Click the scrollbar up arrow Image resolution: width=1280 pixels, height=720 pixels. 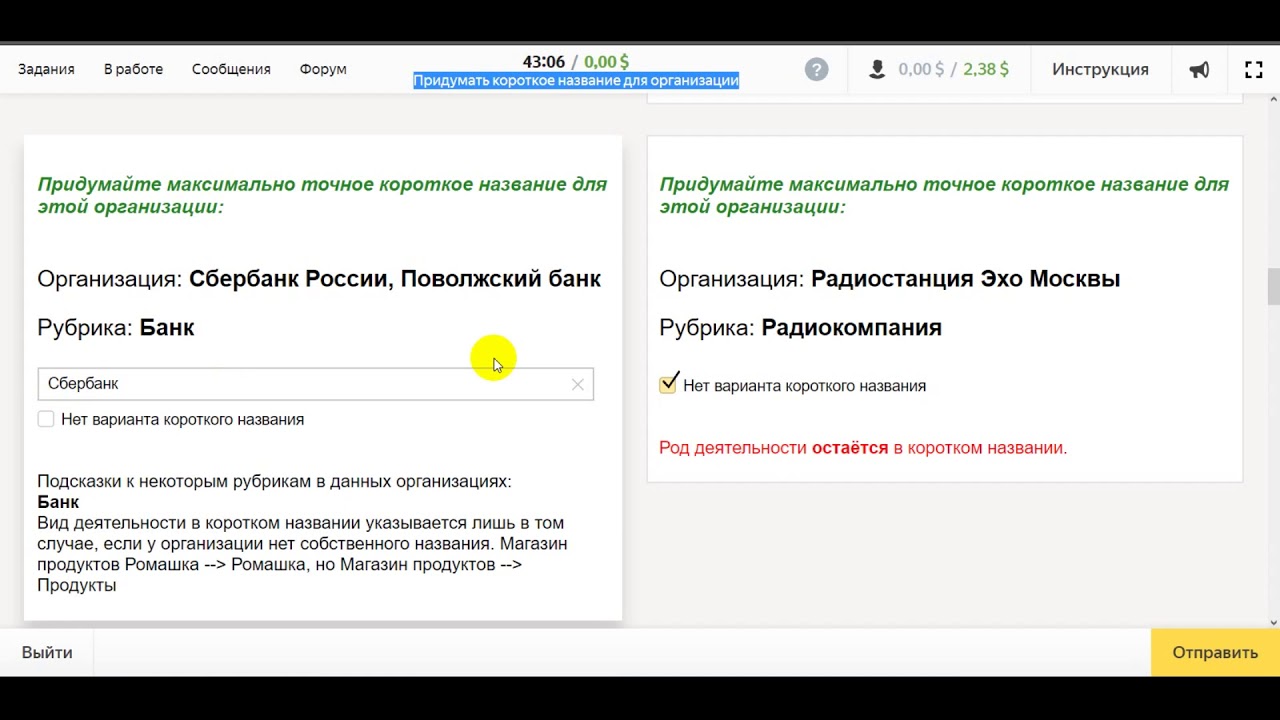click(x=1273, y=99)
